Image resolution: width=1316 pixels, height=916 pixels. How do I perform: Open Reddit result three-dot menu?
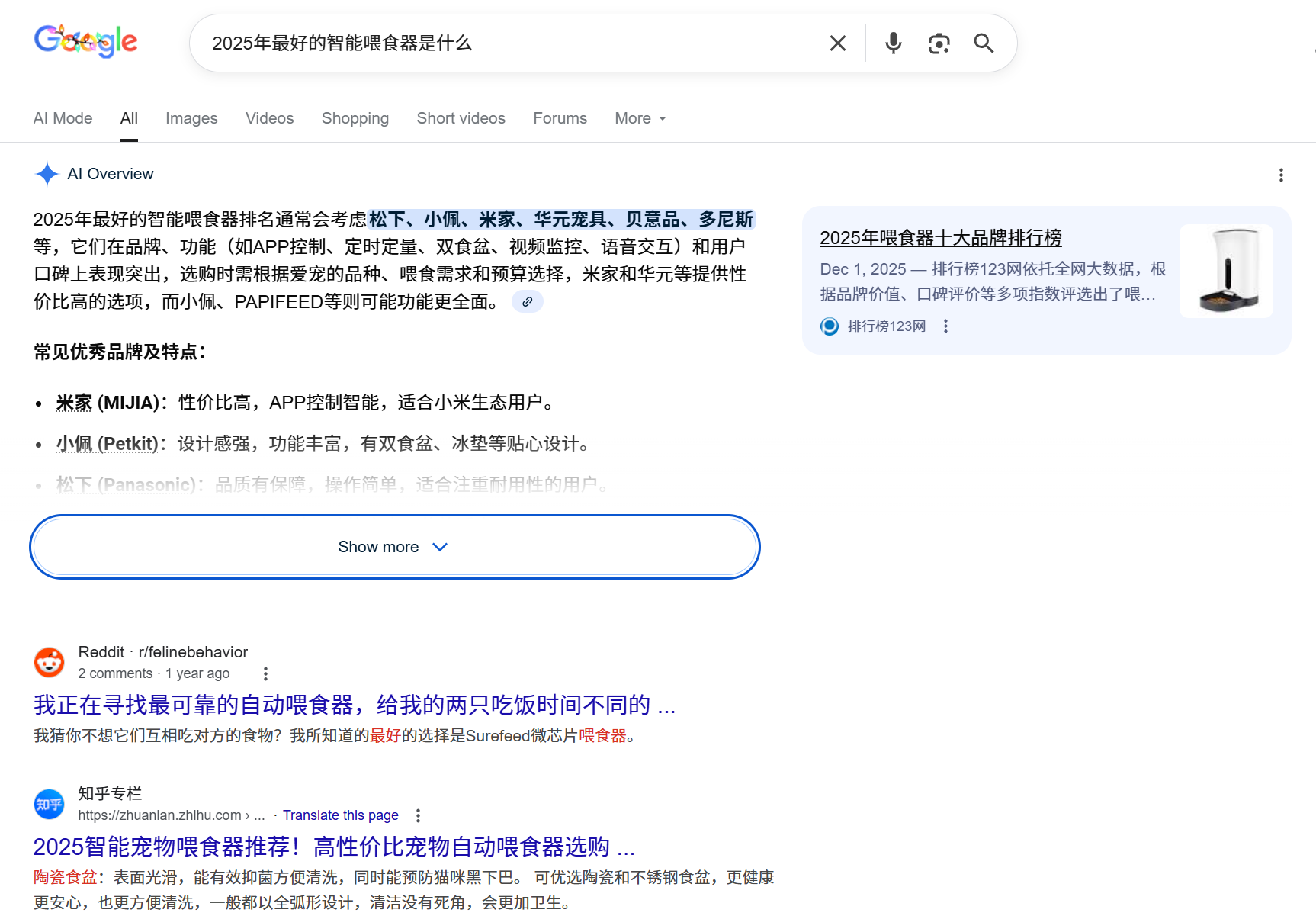tap(265, 673)
